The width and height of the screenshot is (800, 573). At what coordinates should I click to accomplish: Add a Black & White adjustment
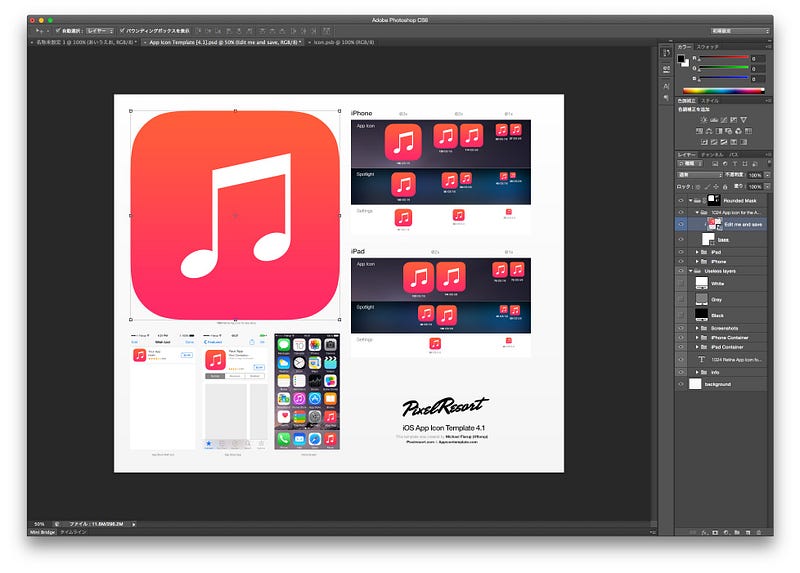[x=719, y=131]
